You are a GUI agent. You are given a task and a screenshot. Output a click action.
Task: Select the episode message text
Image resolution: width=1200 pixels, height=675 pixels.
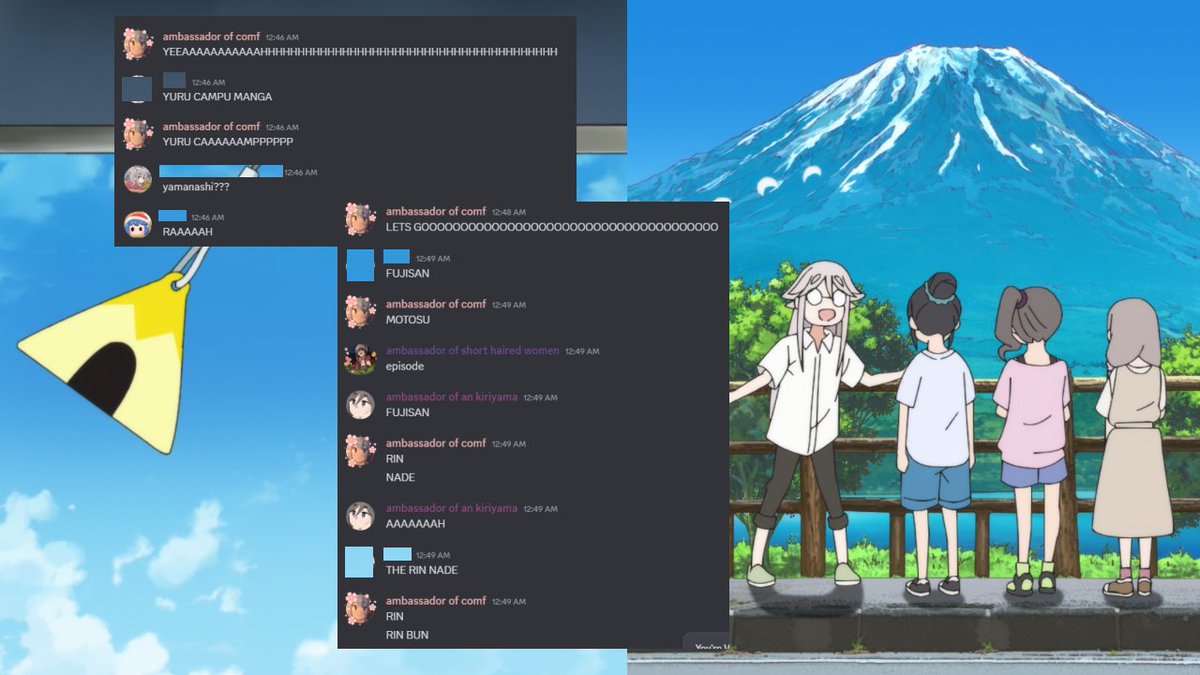[405, 366]
